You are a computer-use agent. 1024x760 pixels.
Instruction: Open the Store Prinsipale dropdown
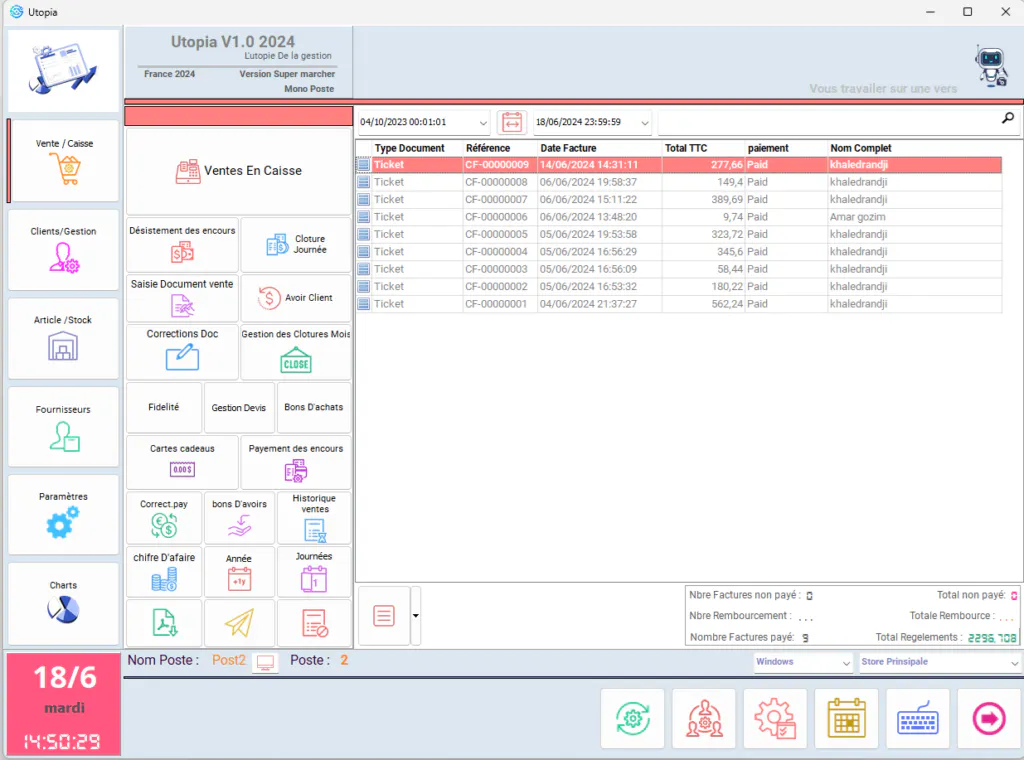[x=939, y=662]
